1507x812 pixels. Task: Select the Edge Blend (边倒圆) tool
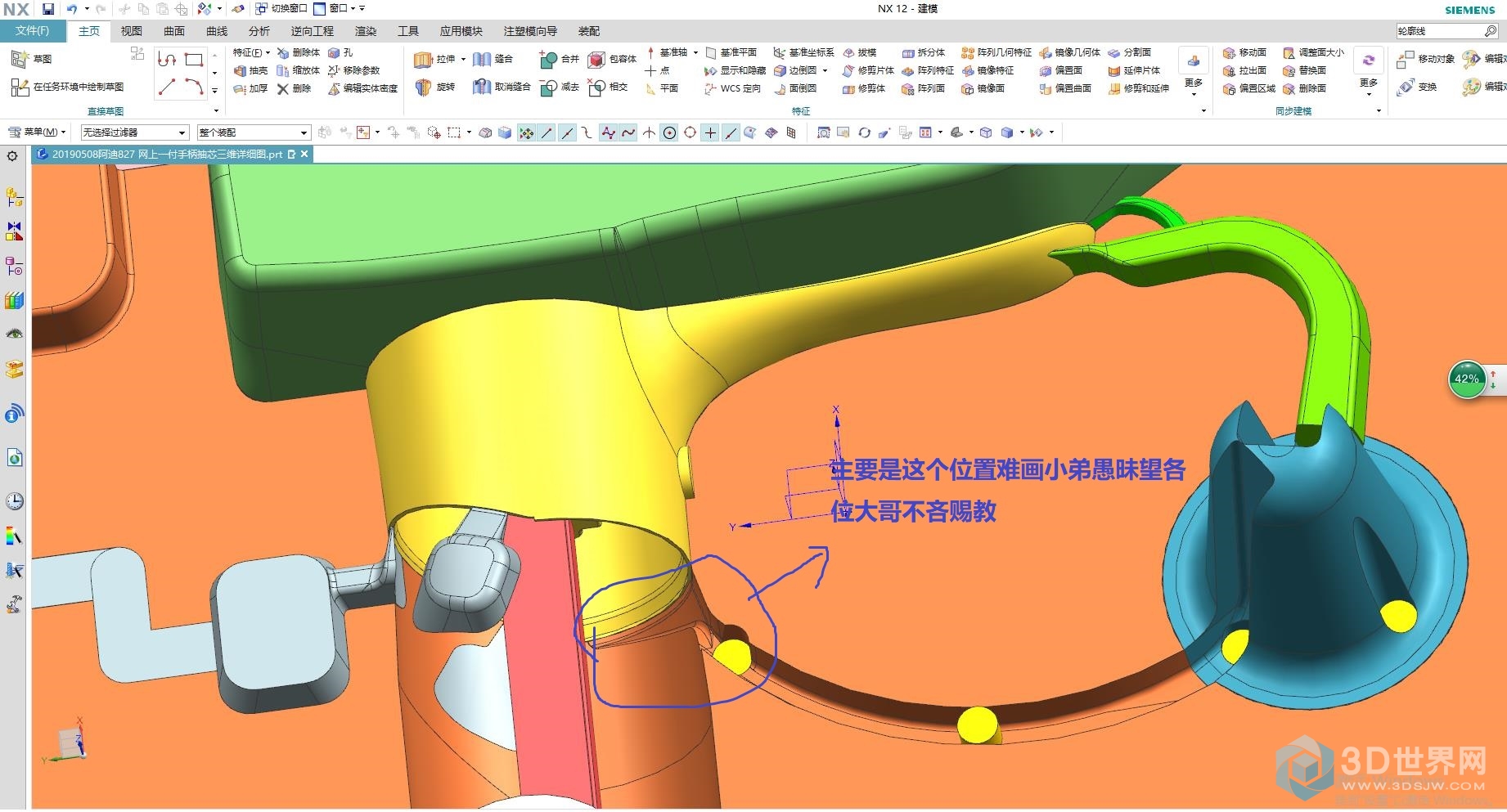pyautogui.click(x=794, y=70)
